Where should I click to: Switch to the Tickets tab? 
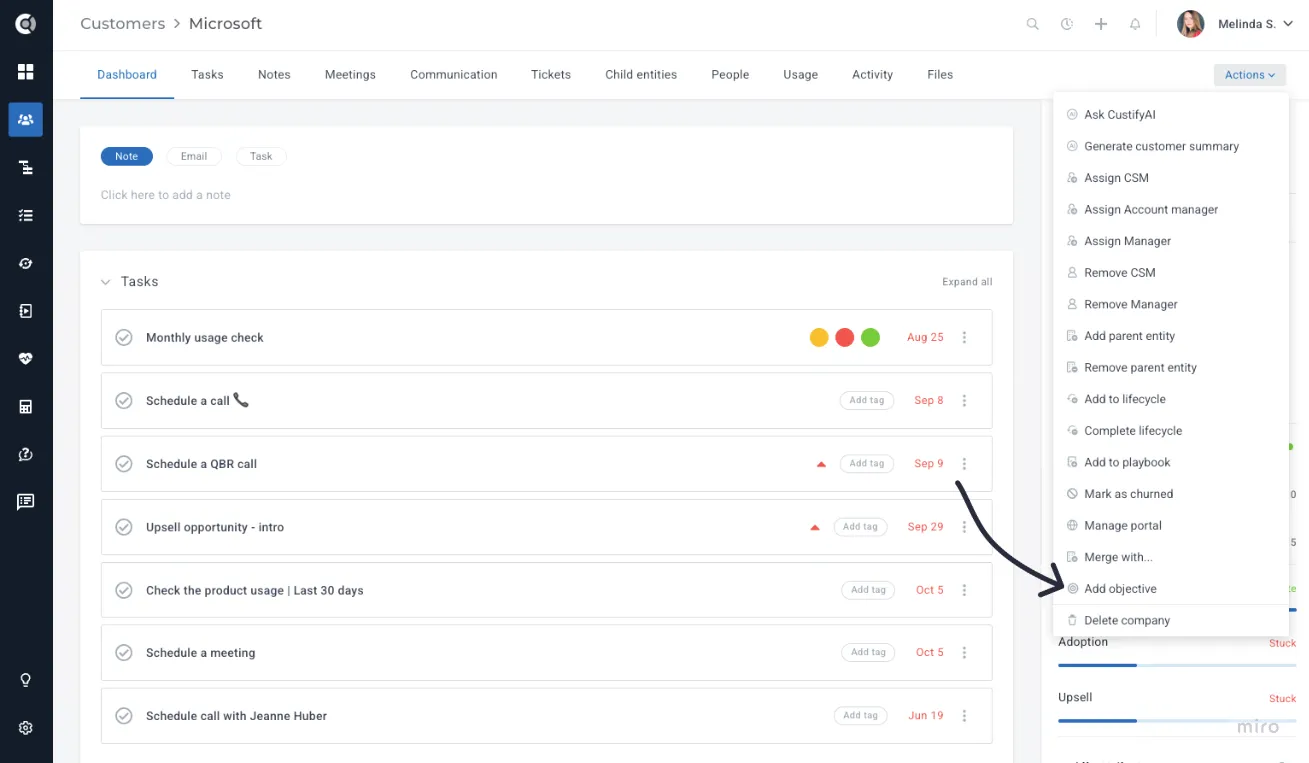(x=551, y=75)
